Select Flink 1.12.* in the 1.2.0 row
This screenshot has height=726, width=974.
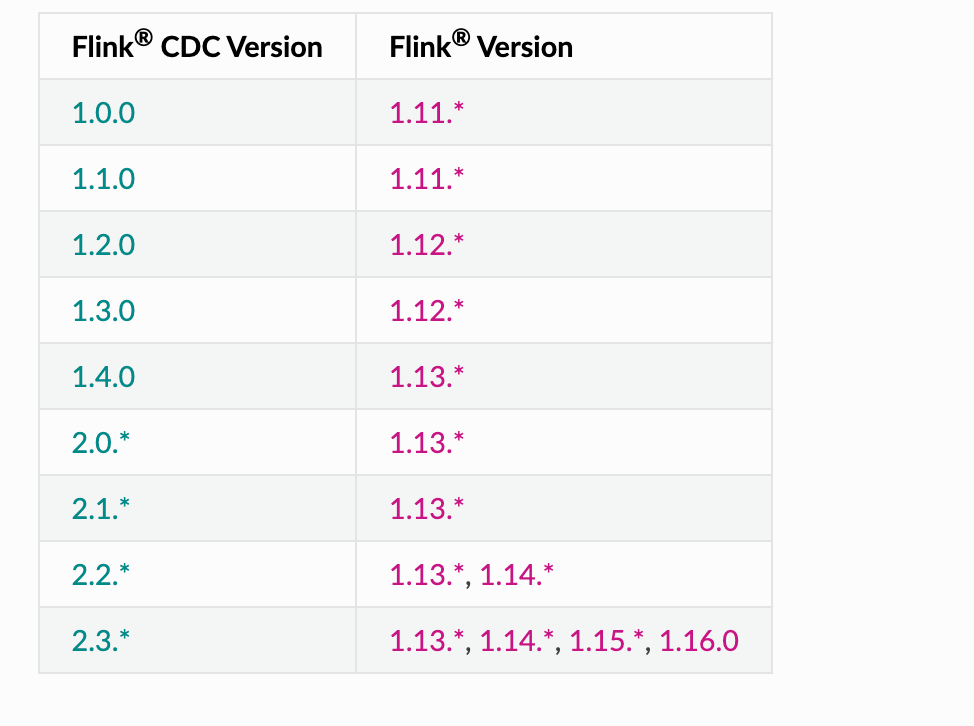(x=427, y=245)
